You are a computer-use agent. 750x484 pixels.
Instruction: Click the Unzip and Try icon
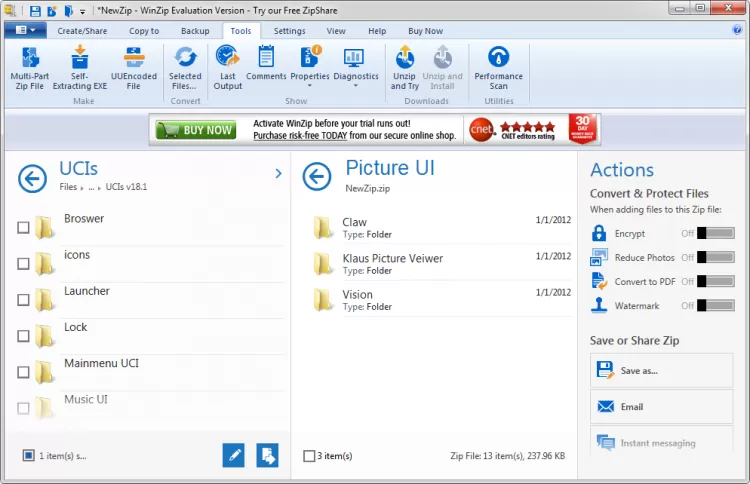[404, 58]
